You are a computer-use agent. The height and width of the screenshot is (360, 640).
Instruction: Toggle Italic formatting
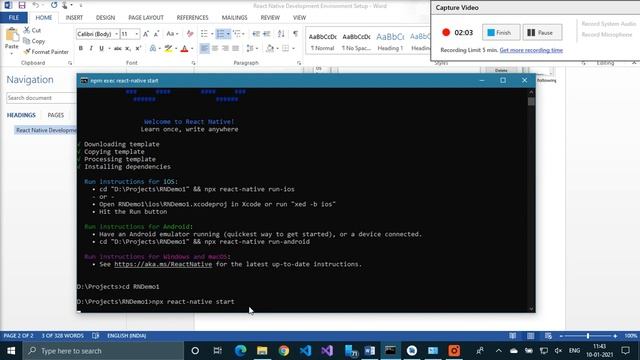point(91,49)
